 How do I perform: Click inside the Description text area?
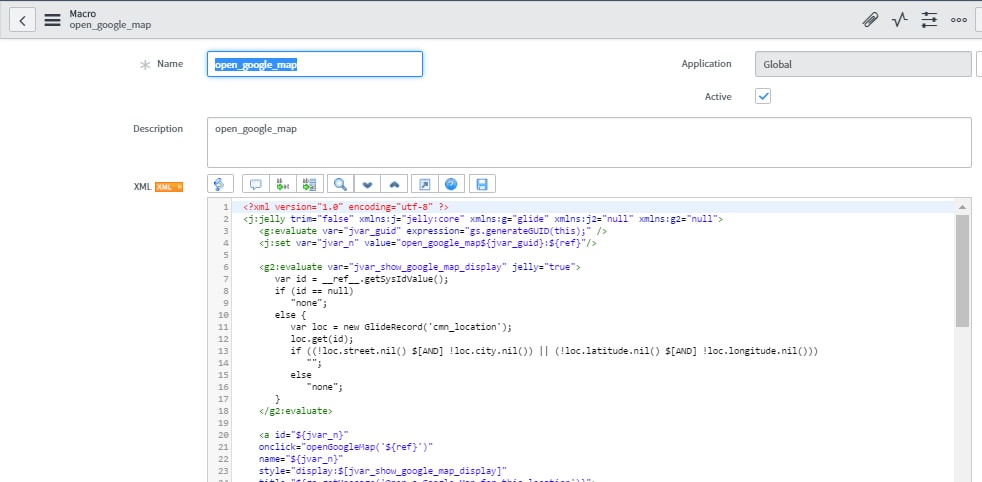[x=589, y=142]
